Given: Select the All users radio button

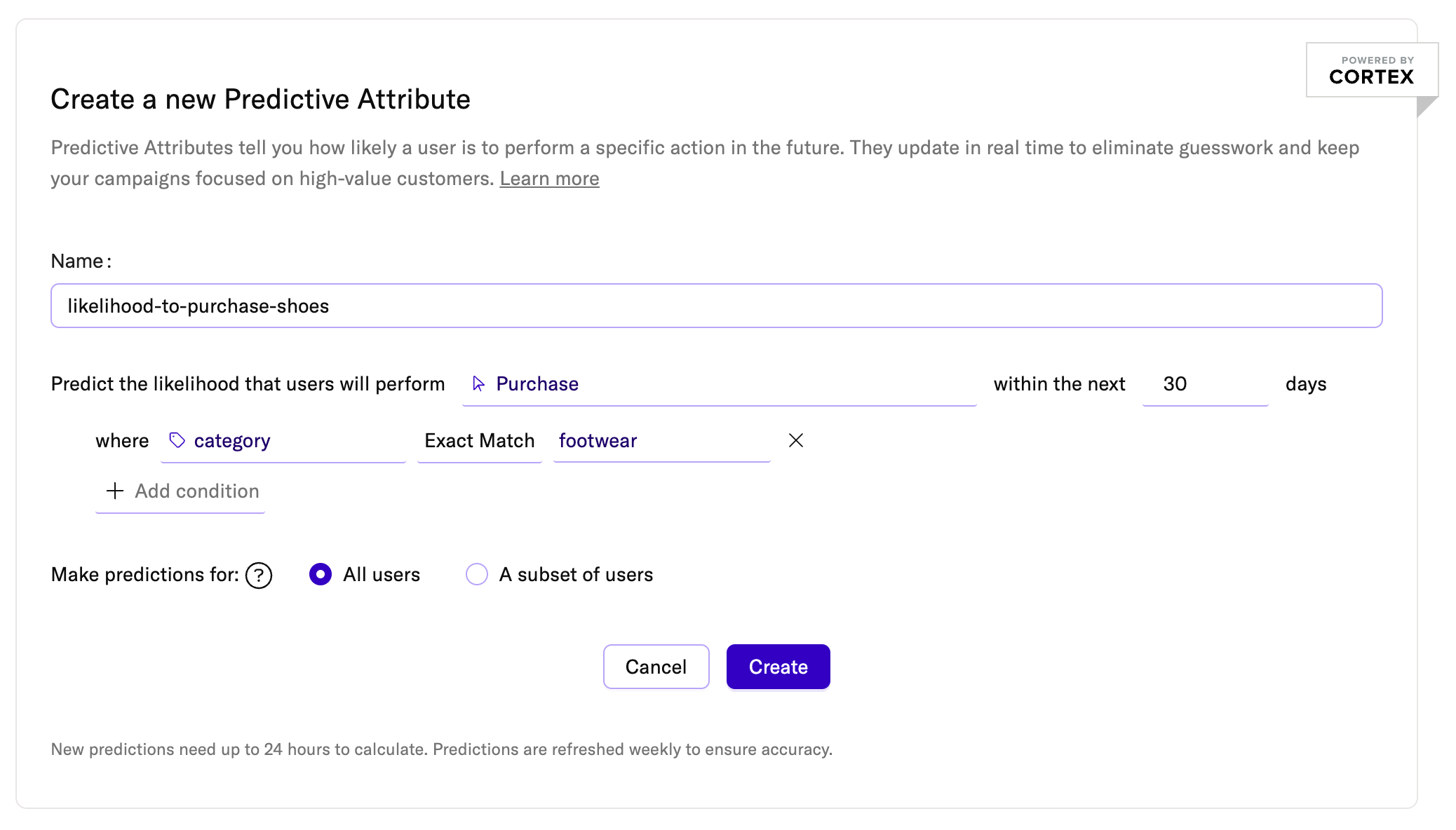Looking at the screenshot, I should point(321,574).
